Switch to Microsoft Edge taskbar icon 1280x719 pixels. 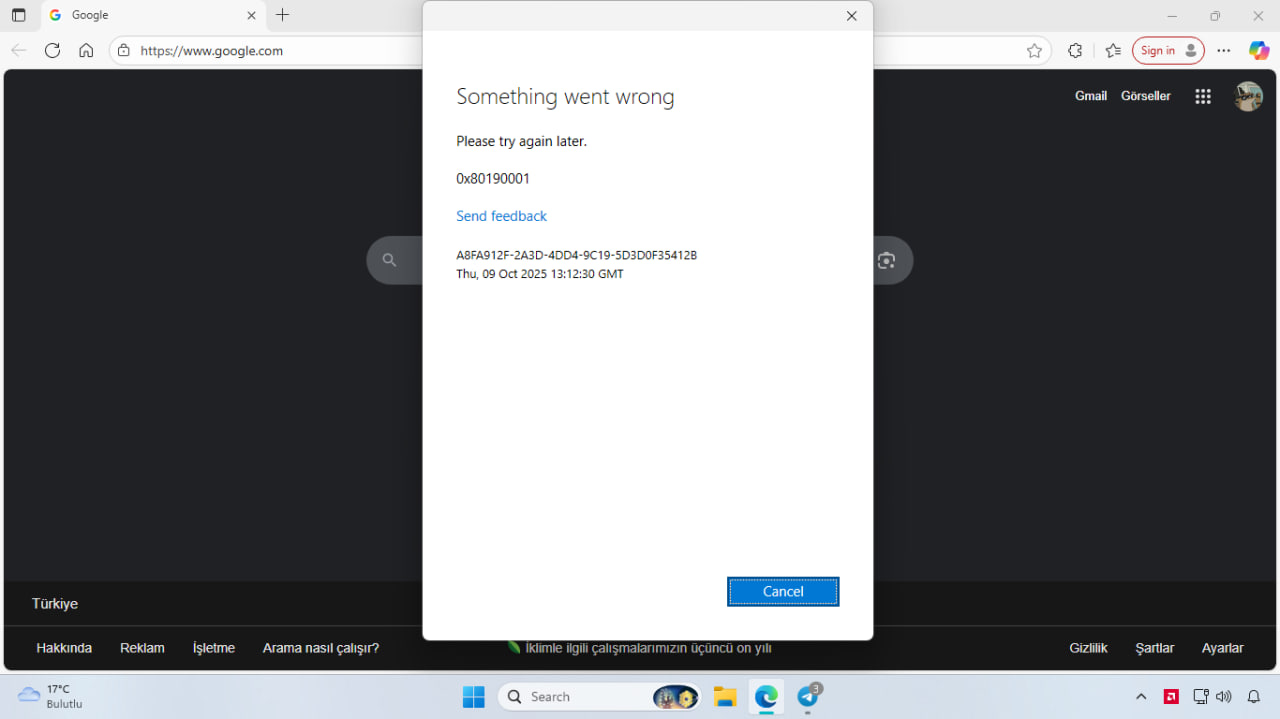(x=766, y=697)
